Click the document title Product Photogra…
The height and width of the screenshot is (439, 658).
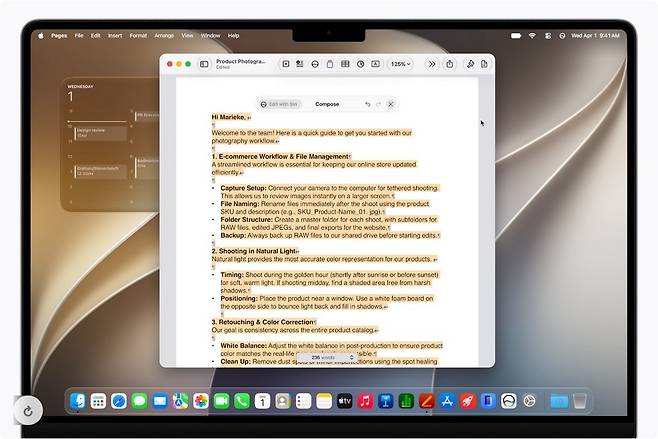(241, 61)
